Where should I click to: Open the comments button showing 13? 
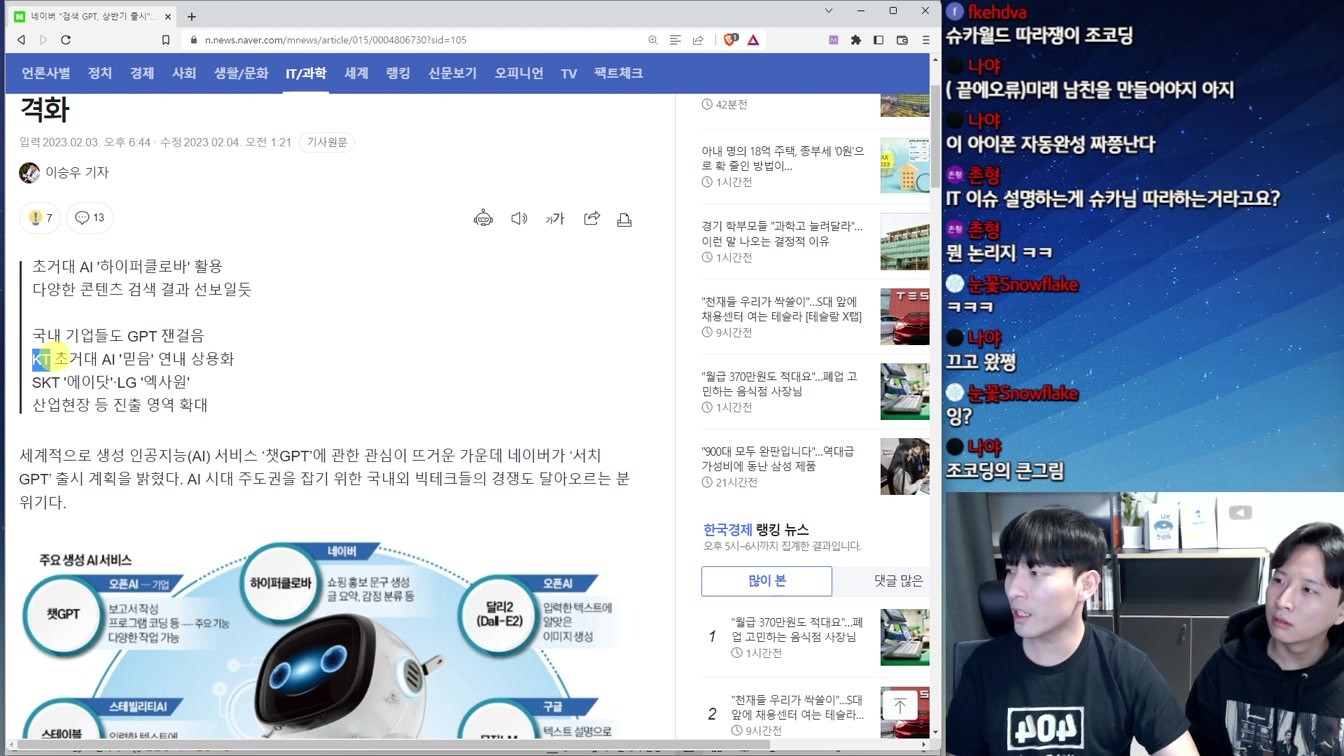coord(89,218)
